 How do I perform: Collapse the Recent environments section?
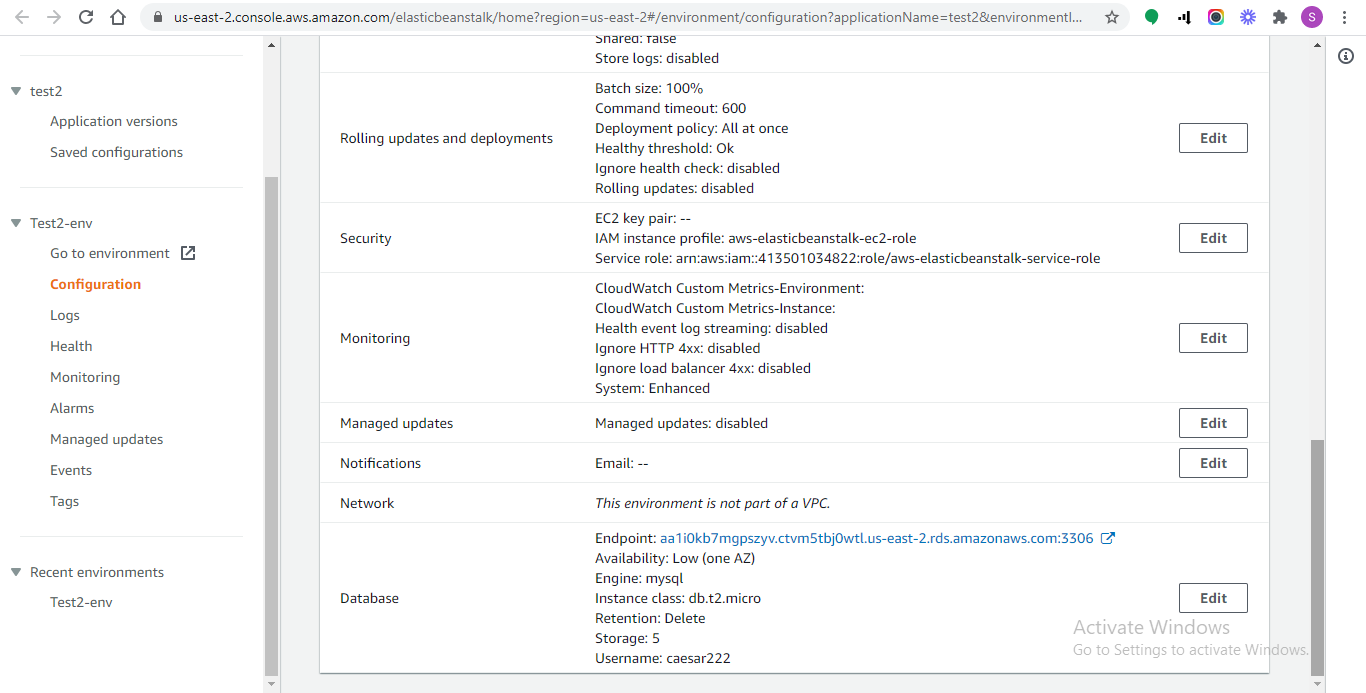click(x=14, y=571)
